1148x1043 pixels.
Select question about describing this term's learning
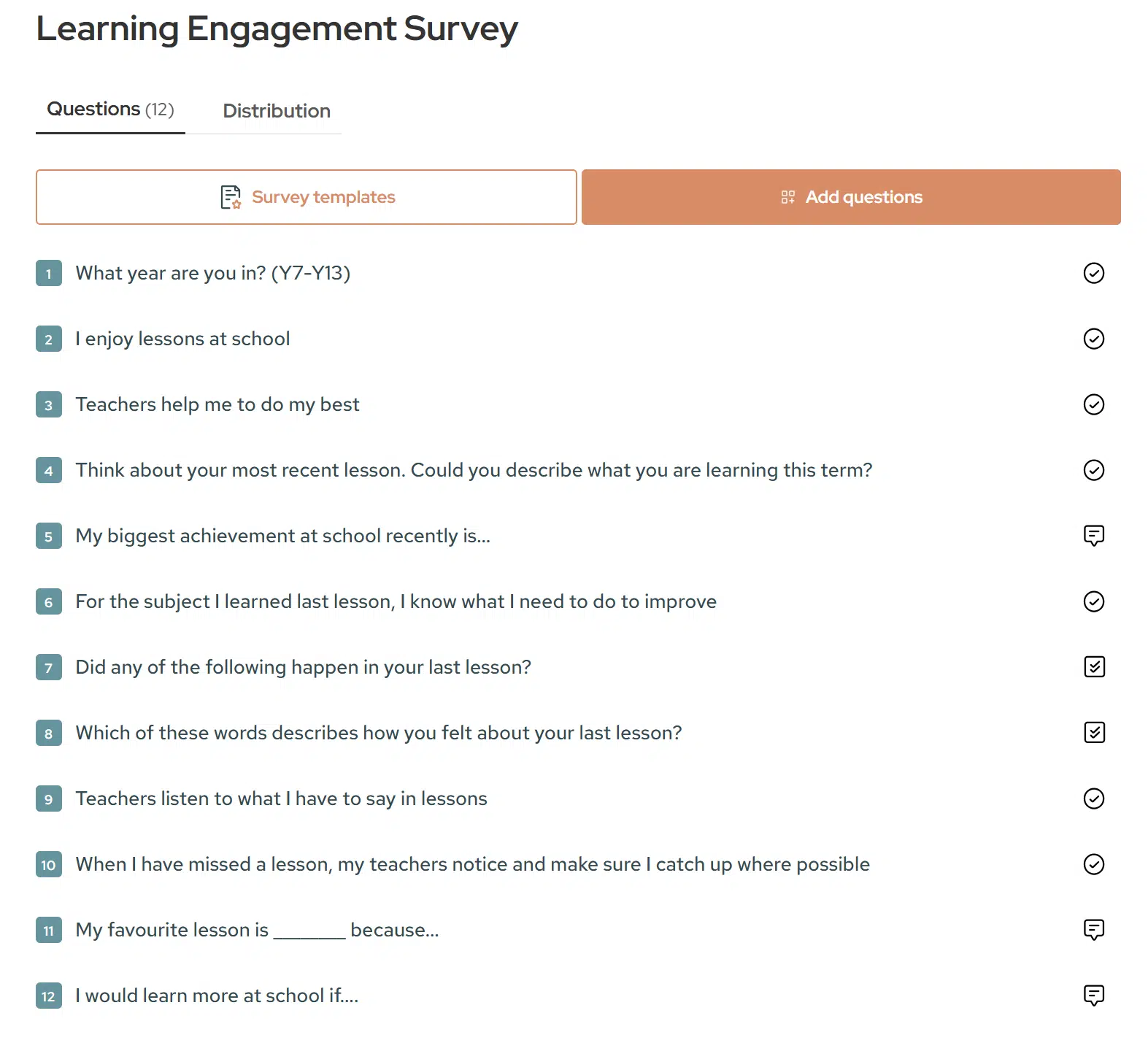tap(474, 470)
